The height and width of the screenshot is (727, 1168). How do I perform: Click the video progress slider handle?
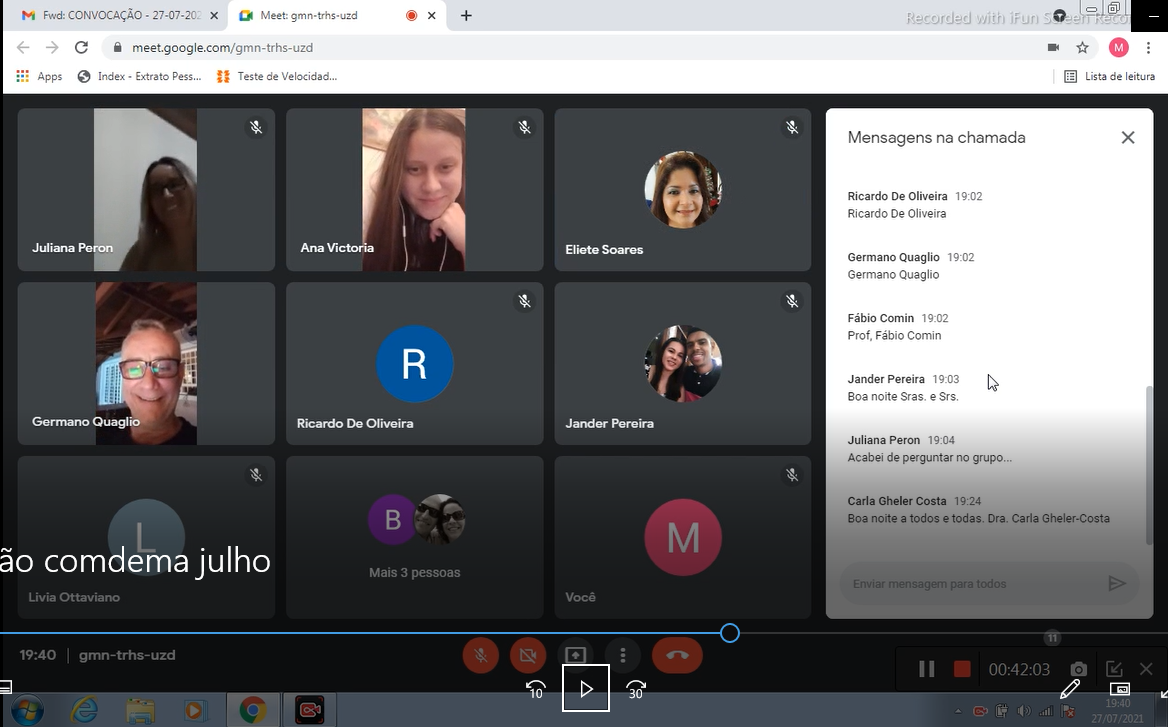730,633
